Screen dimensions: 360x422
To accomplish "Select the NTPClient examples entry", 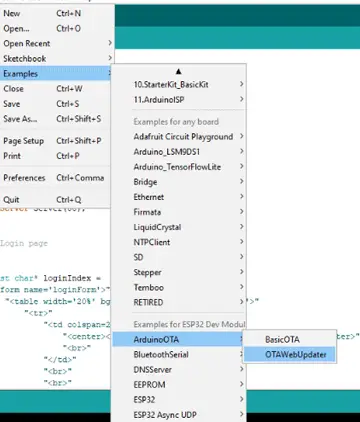I will coord(179,242).
